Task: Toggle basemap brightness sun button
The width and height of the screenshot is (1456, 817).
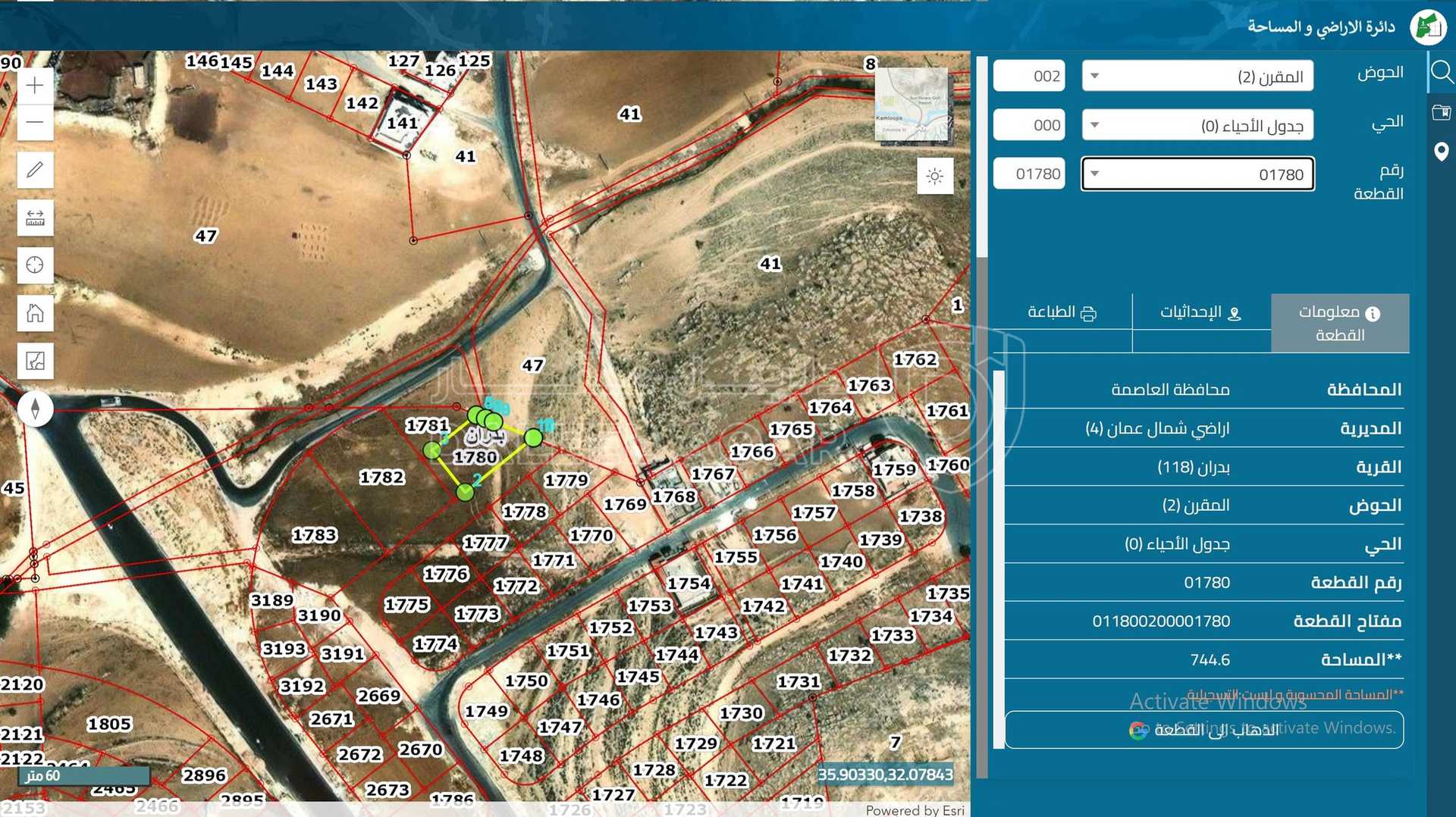Action: tap(934, 177)
